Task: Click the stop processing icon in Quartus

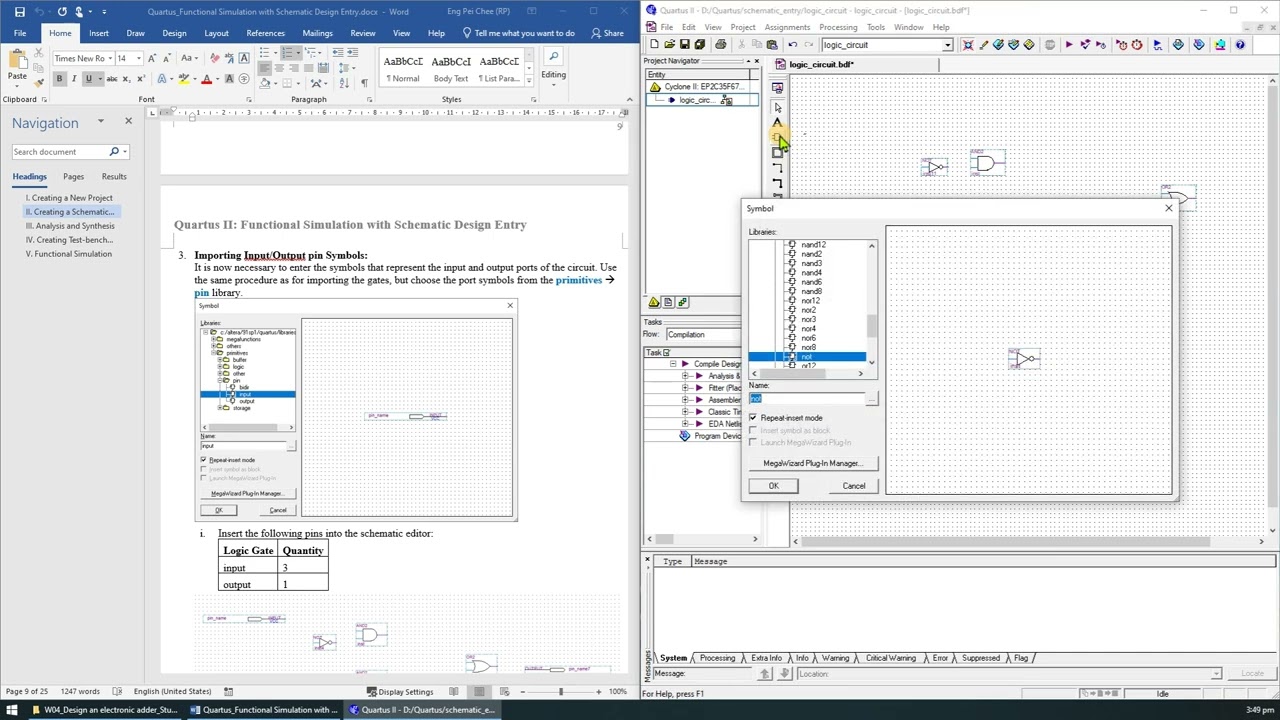Action: (x=1049, y=45)
